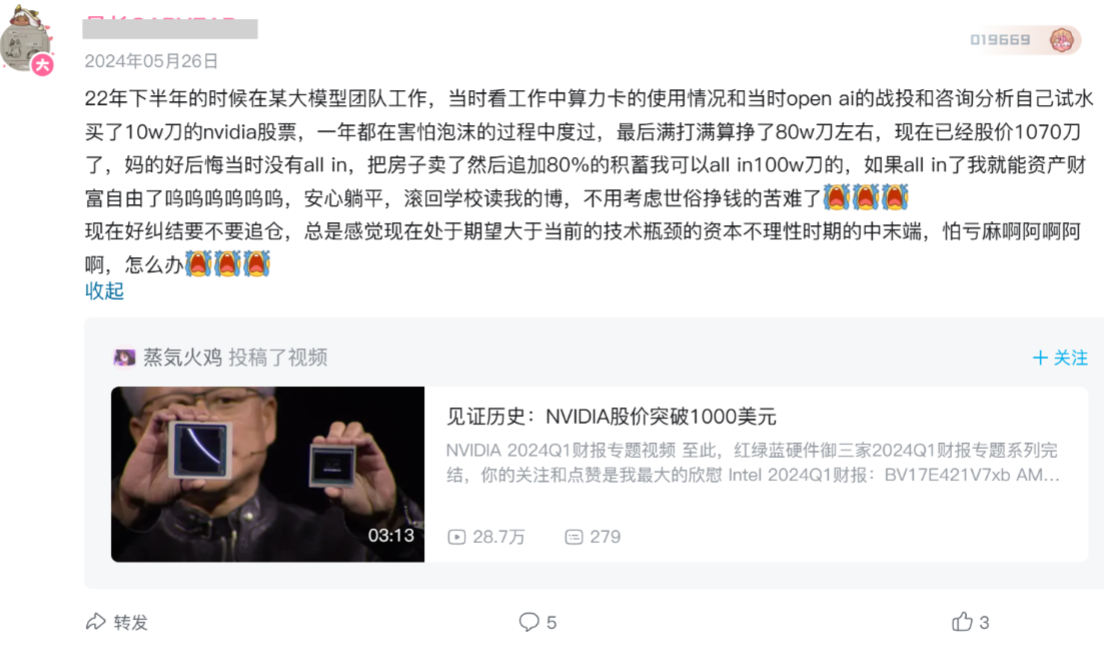Open the NVIDIA video thumbnail

coord(268,474)
